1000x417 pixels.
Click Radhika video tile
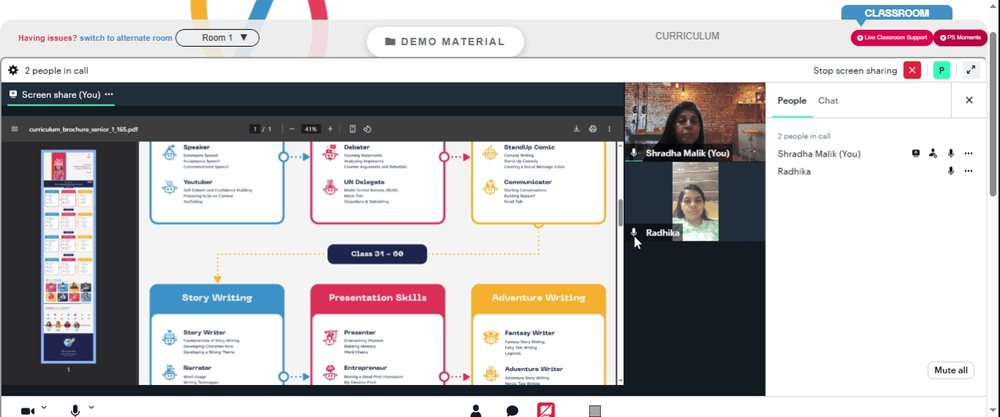tap(695, 201)
